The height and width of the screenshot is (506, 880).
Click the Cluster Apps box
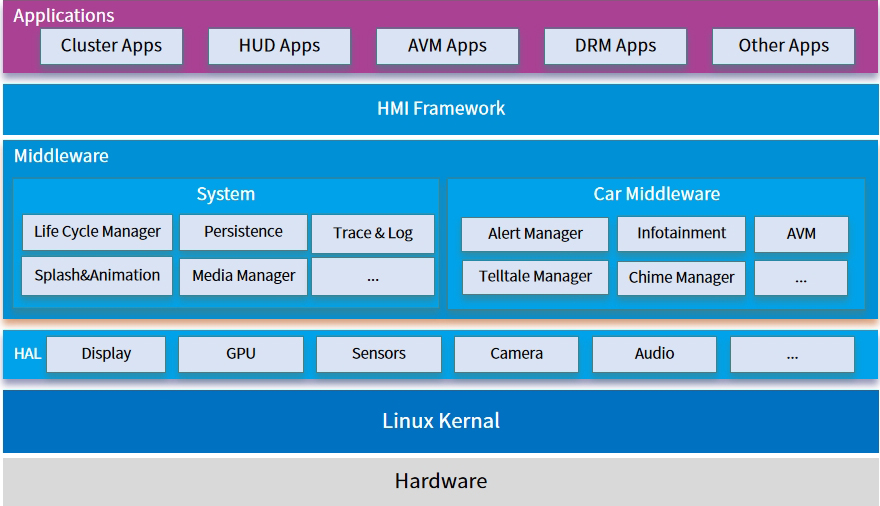point(111,46)
